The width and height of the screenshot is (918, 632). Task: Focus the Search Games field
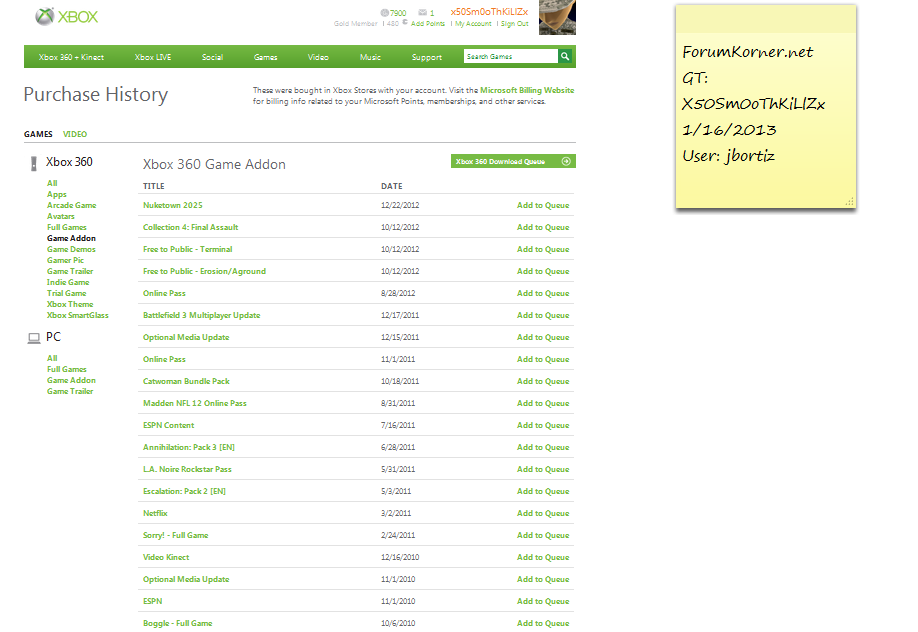[x=511, y=56]
